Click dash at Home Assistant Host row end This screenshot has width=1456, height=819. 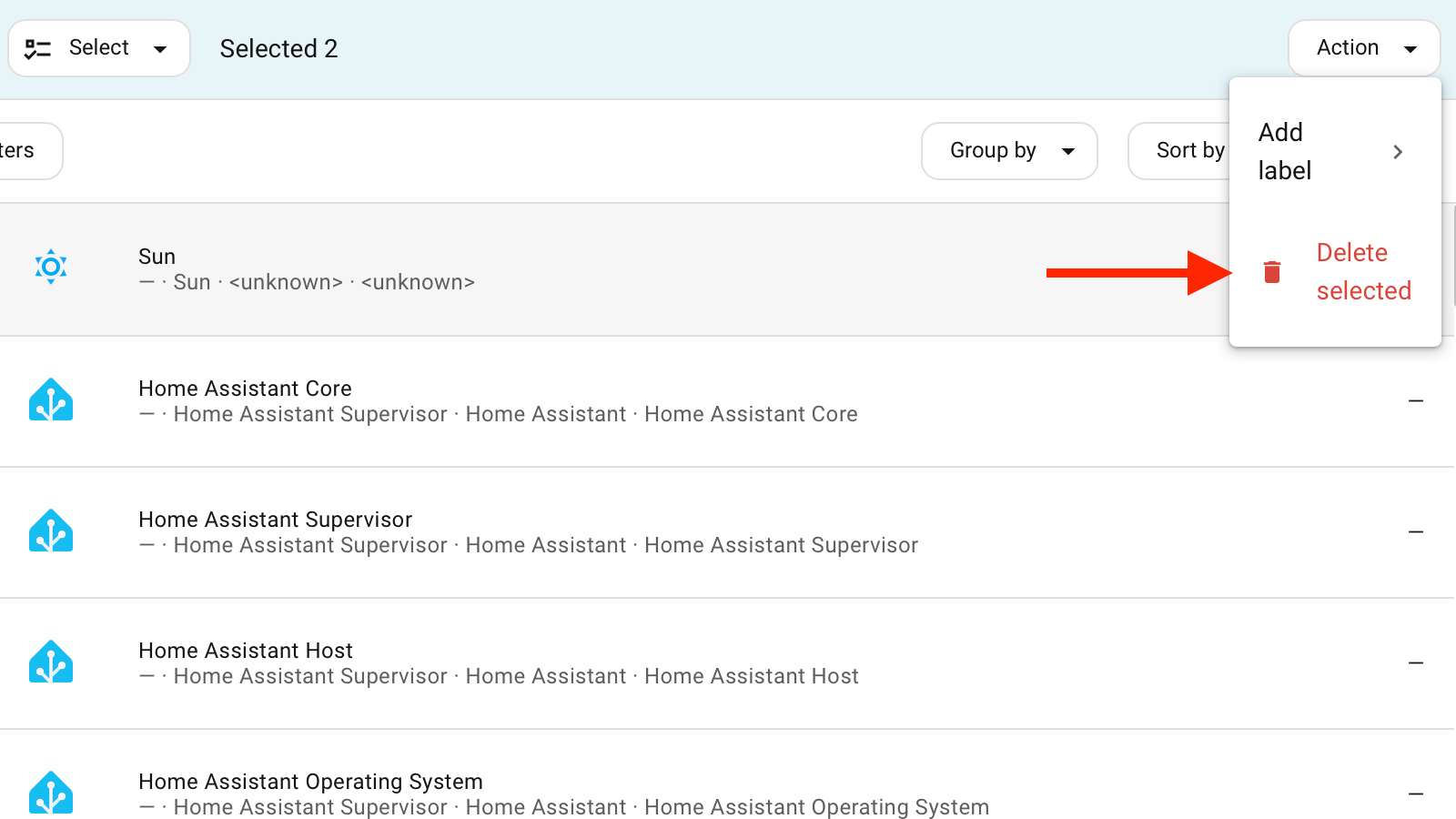click(x=1416, y=662)
